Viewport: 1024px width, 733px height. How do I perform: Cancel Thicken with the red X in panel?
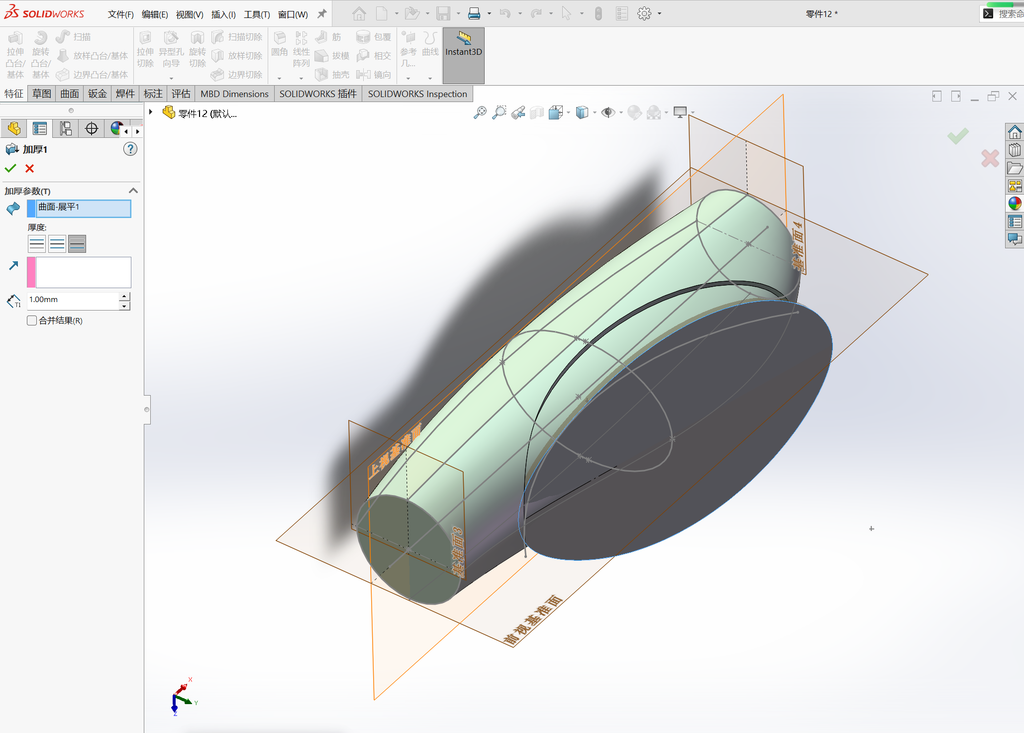[x=29, y=169]
